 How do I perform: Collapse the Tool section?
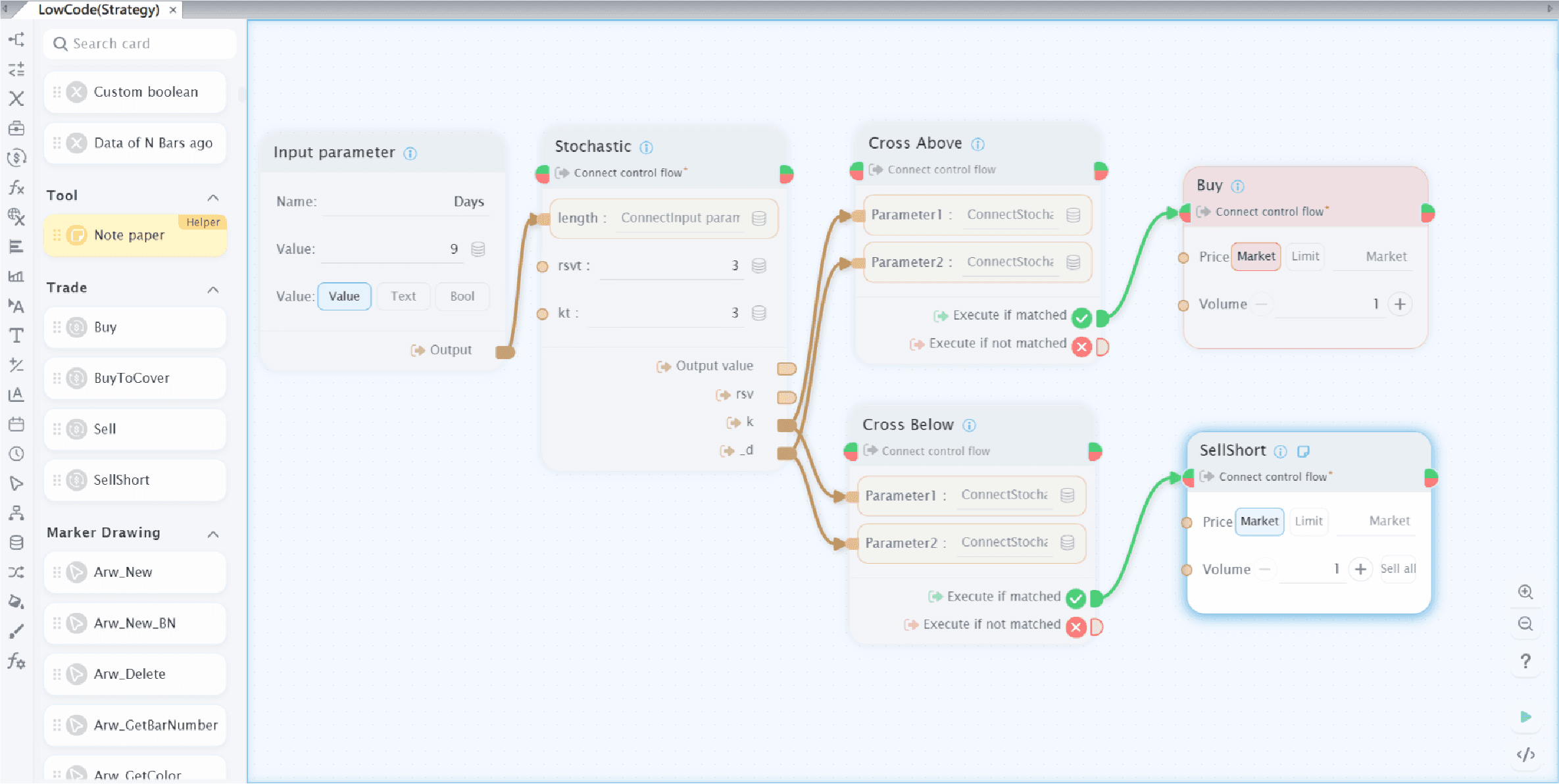(213, 197)
